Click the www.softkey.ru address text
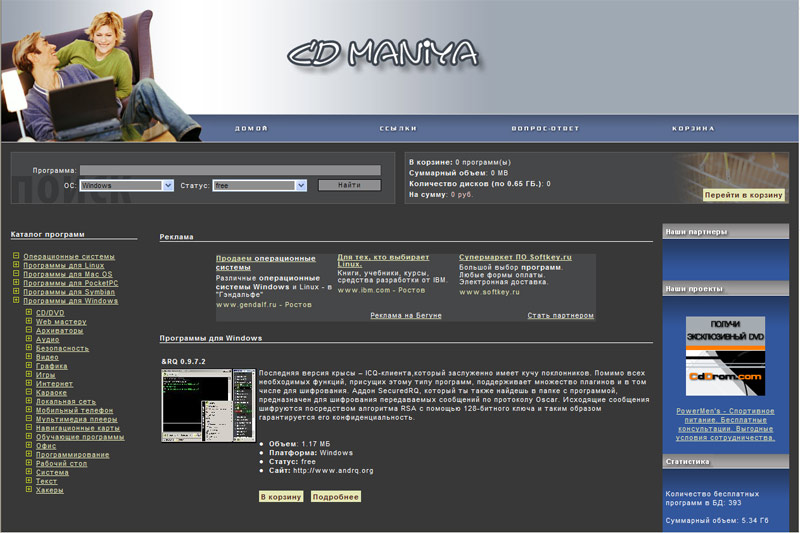 [489, 292]
